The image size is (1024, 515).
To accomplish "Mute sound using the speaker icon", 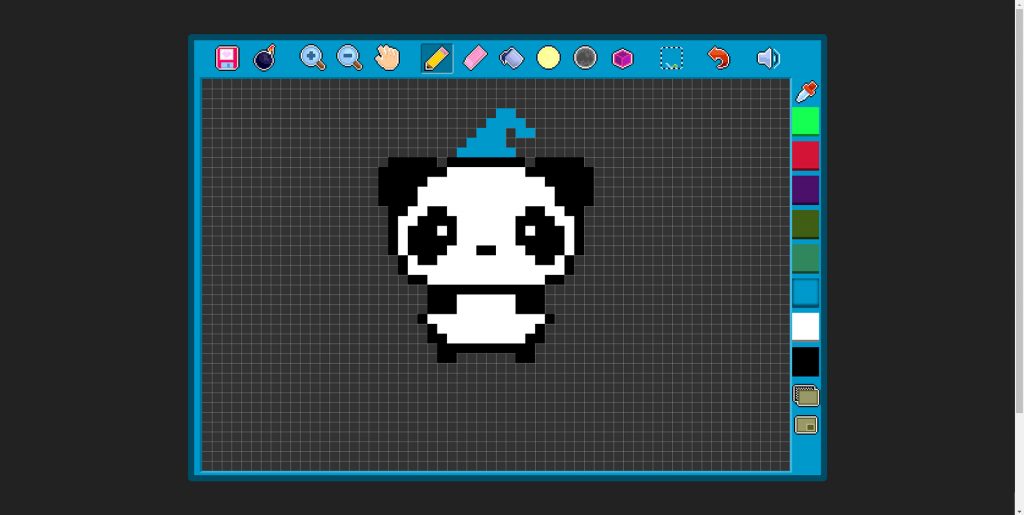I will pyautogui.click(x=768, y=58).
